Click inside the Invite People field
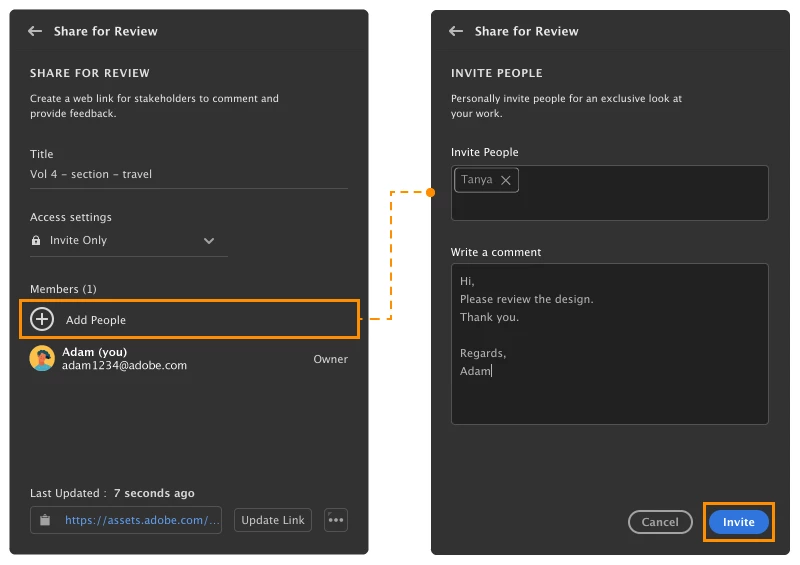The image size is (800, 565). (610, 193)
